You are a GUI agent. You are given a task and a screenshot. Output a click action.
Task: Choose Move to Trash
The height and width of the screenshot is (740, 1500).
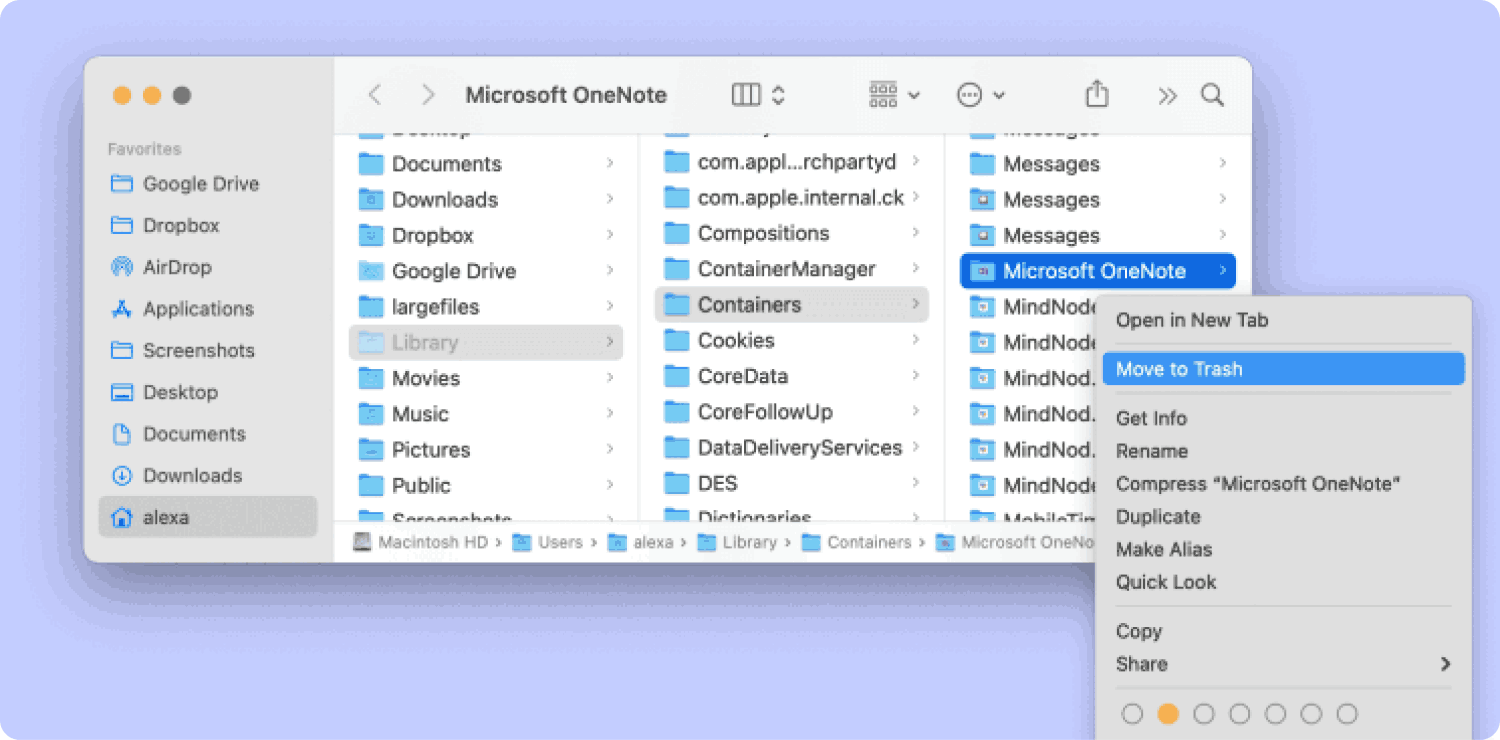click(x=1283, y=369)
